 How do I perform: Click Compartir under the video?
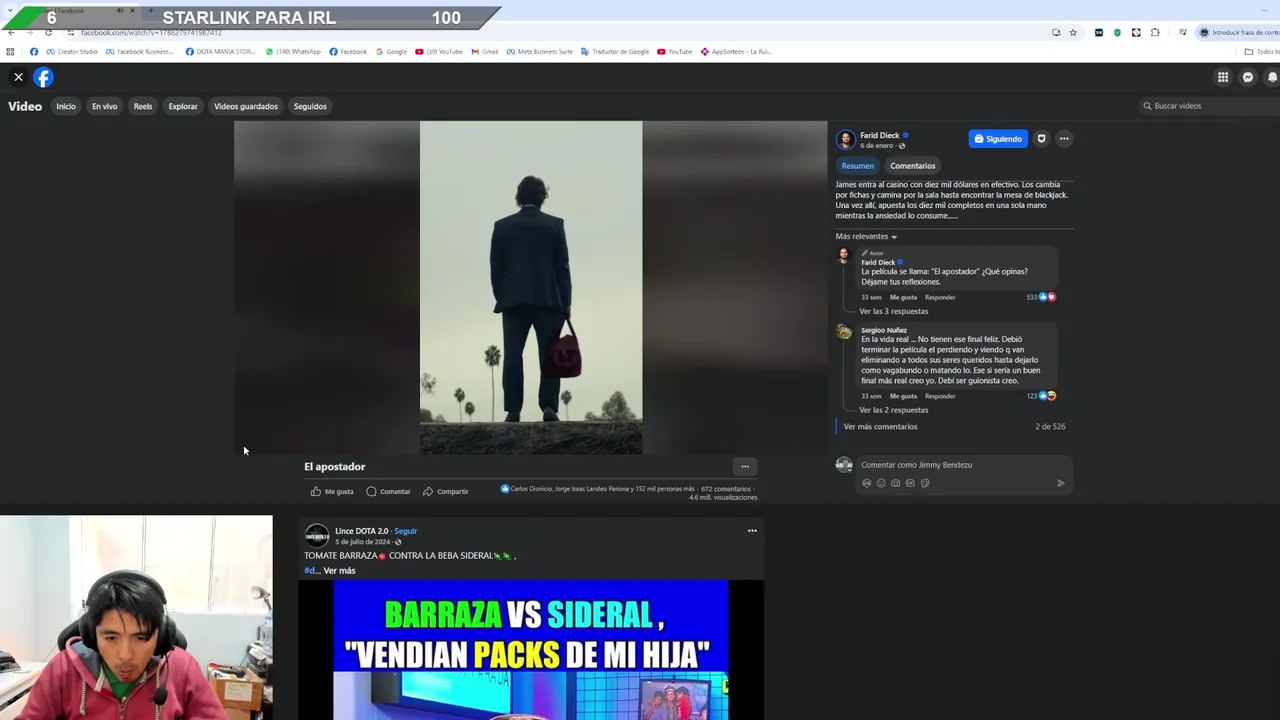pyautogui.click(x=445, y=492)
